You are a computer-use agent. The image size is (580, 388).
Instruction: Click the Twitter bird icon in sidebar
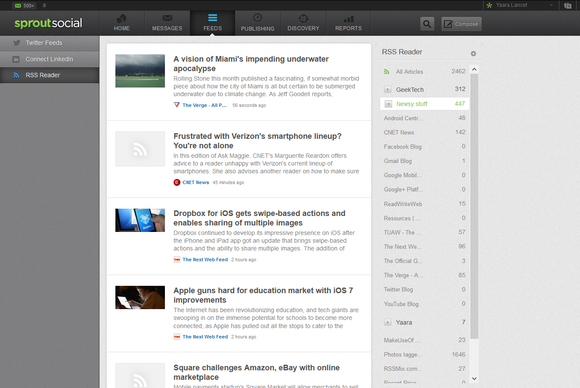[x=17, y=43]
